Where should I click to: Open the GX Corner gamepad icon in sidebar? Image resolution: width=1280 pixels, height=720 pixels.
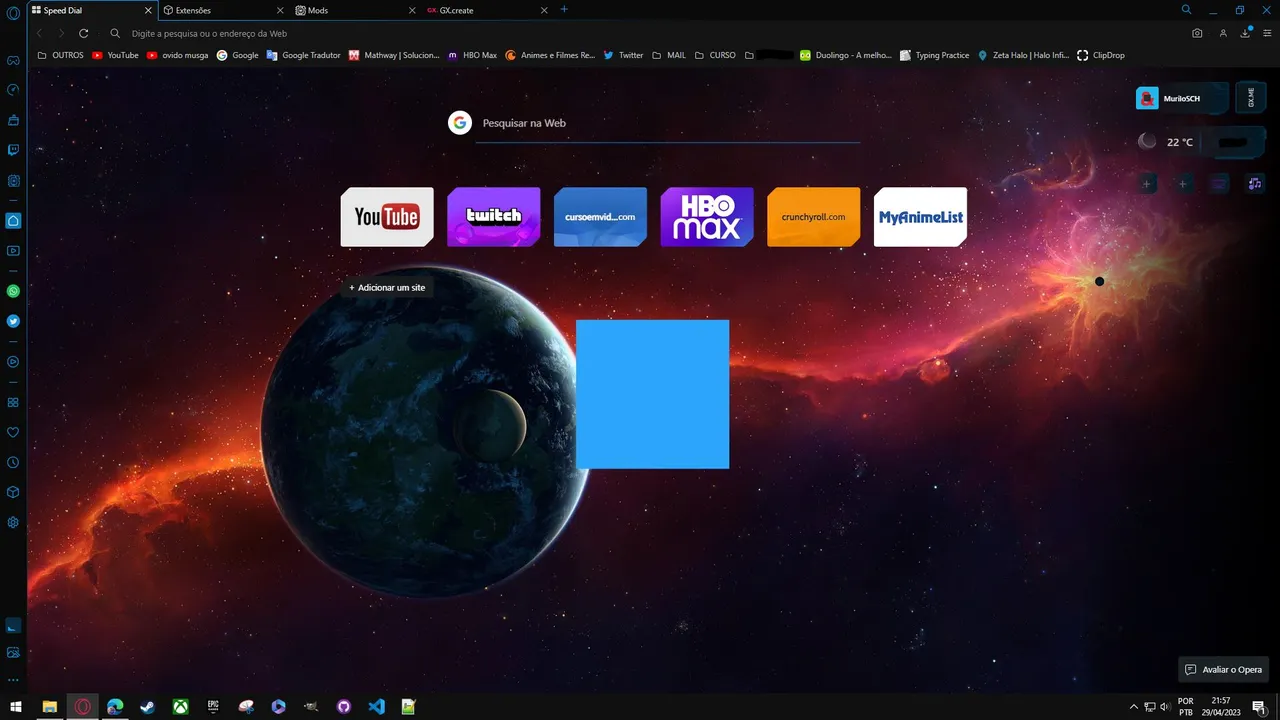click(13, 60)
